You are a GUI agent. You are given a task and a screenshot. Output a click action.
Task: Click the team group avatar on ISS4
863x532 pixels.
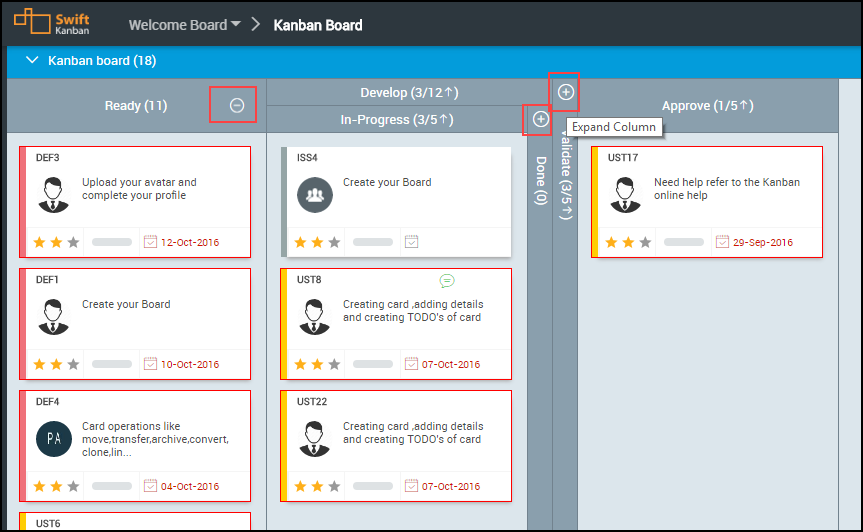pyautogui.click(x=315, y=194)
